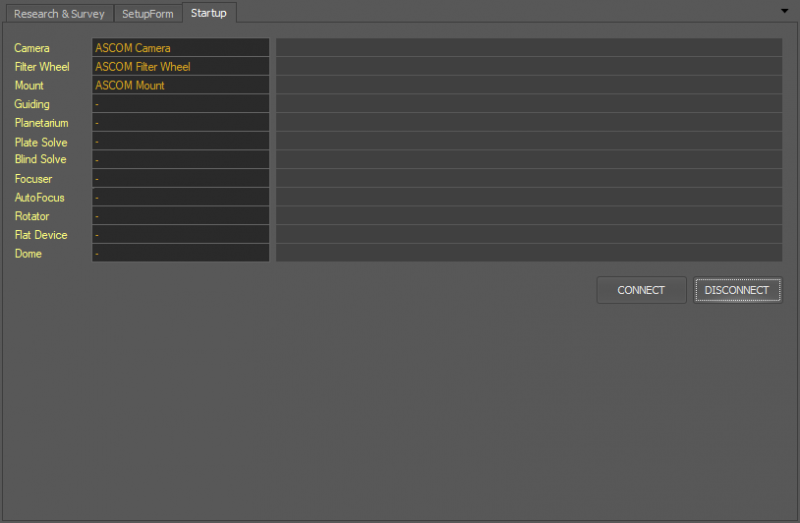The height and width of the screenshot is (523, 800).
Task: Click the CONNECT button
Action: (641, 290)
